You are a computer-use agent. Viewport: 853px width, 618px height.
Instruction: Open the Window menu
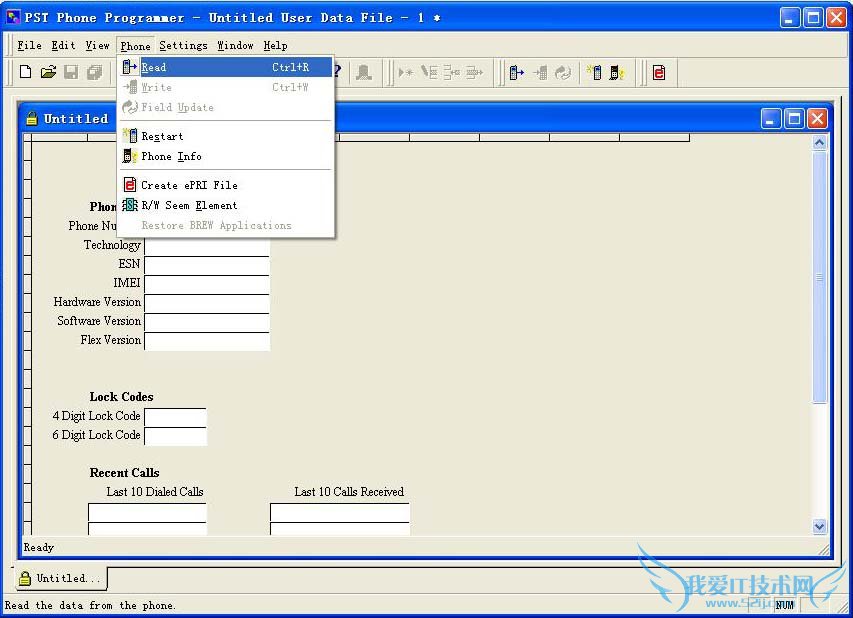click(235, 46)
